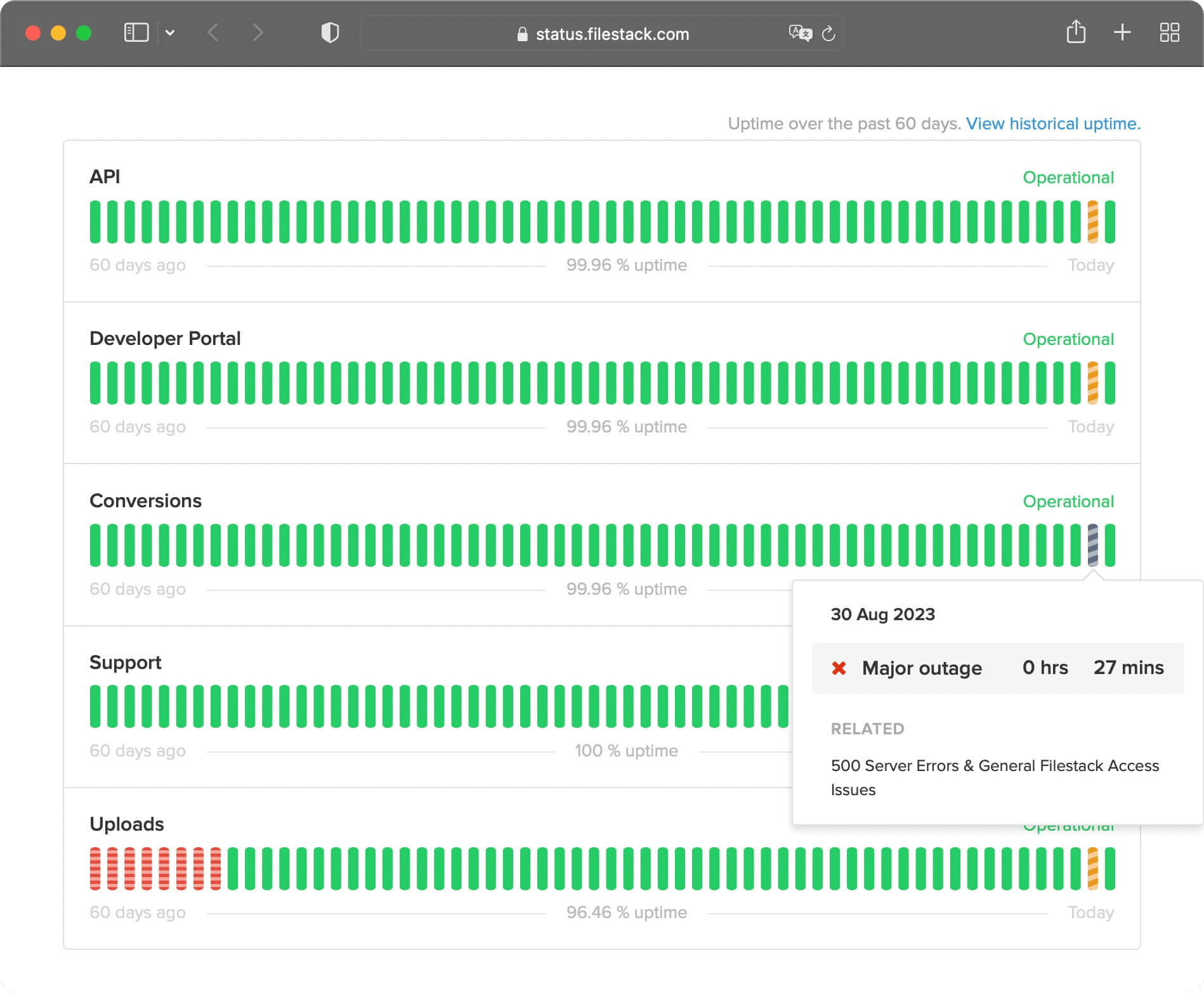Click 60 days ago label under API
1204x993 pixels.
tap(138, 265)
